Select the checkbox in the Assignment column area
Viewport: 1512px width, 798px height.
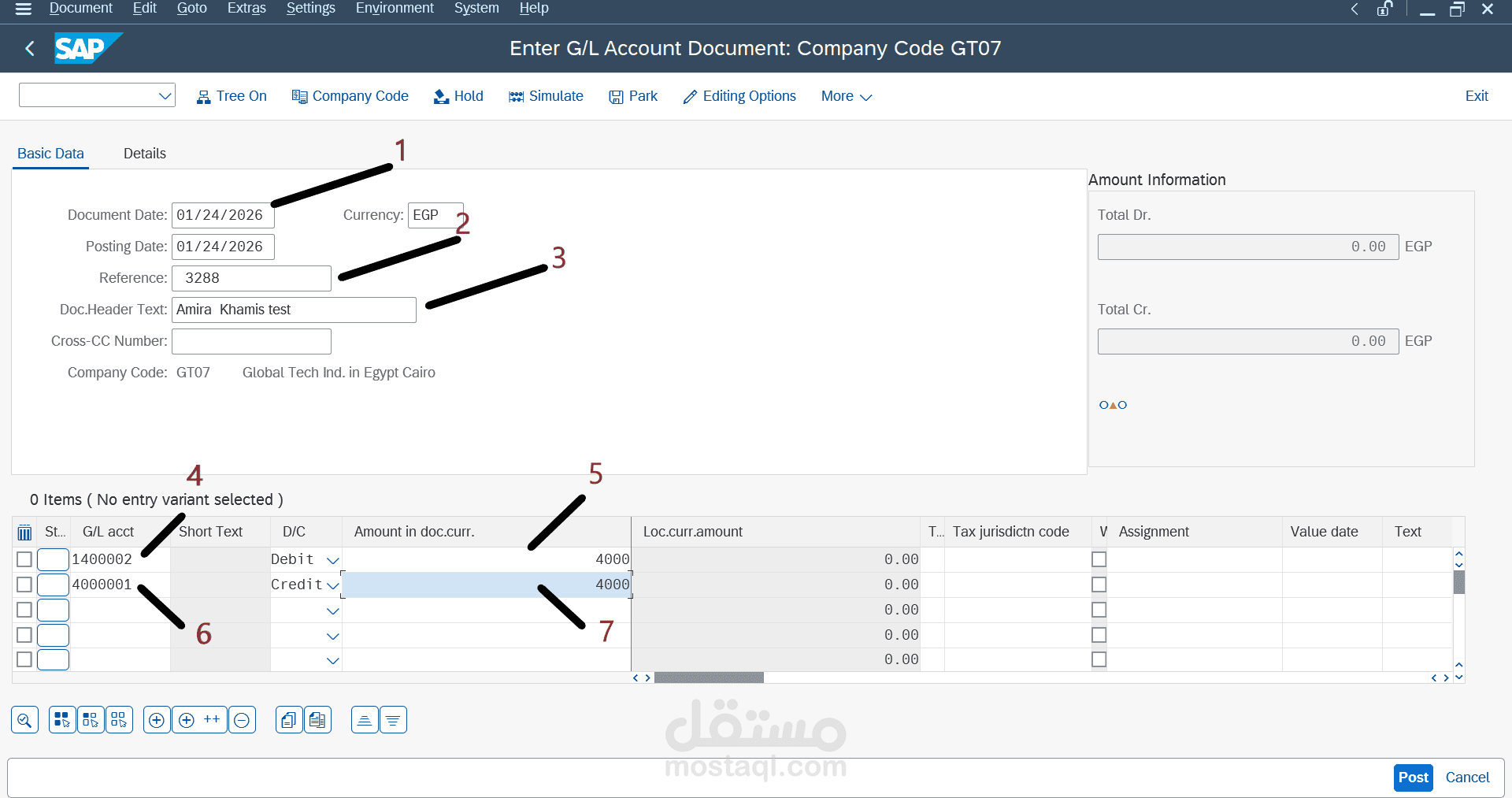[x=1099, y=559]
